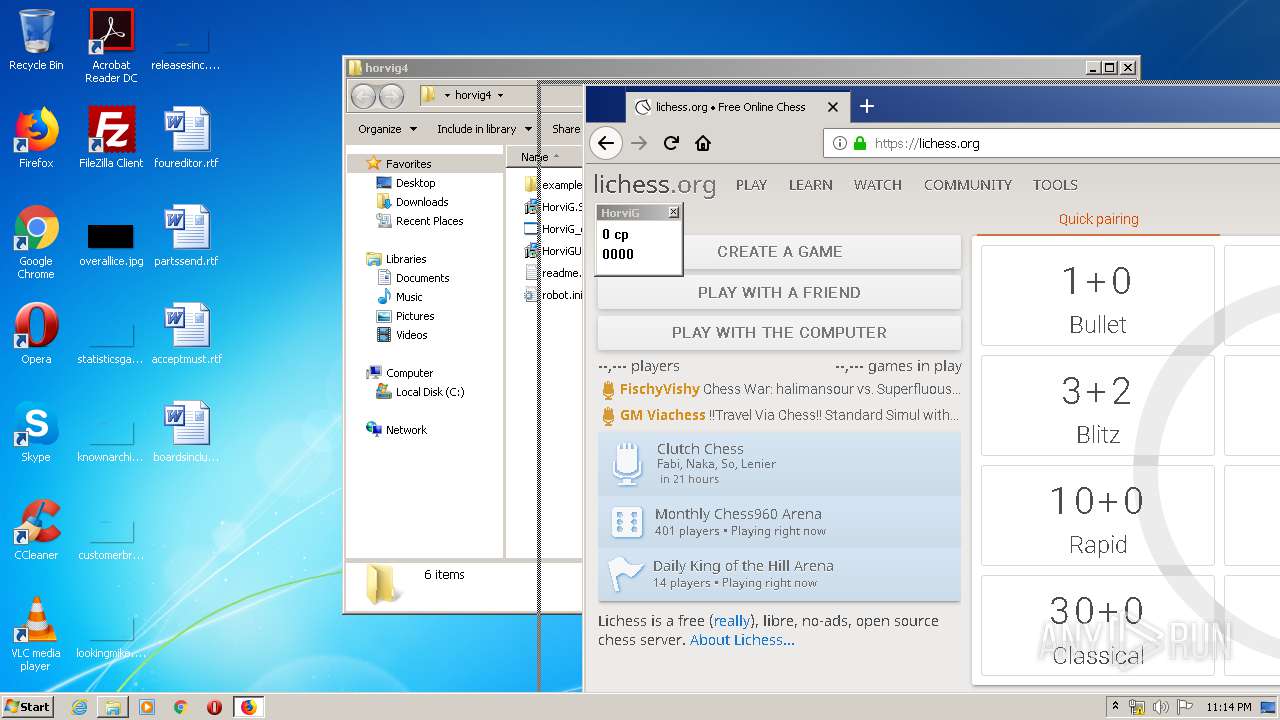Open the COMMUNITY menu on lichess
This screenshot has width=1280, height=720.
click(x=967, y=185)
